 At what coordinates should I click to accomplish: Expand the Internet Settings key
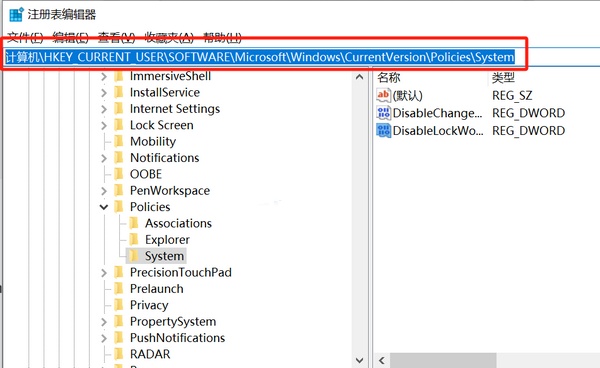tap(104, 109)
